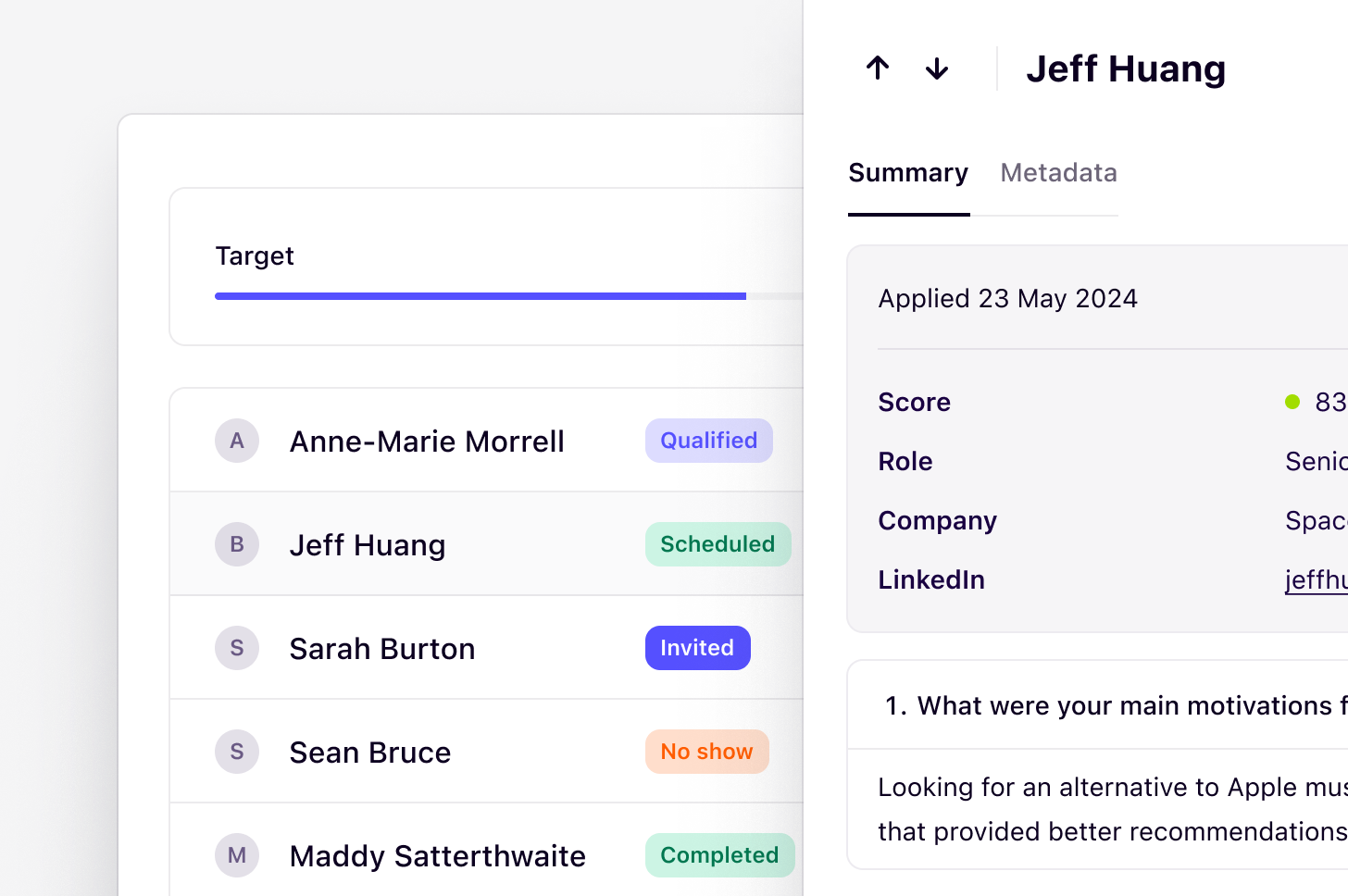Open the jeffhu LinkedIn link
1348x896 pixels.
[1316, 579]
